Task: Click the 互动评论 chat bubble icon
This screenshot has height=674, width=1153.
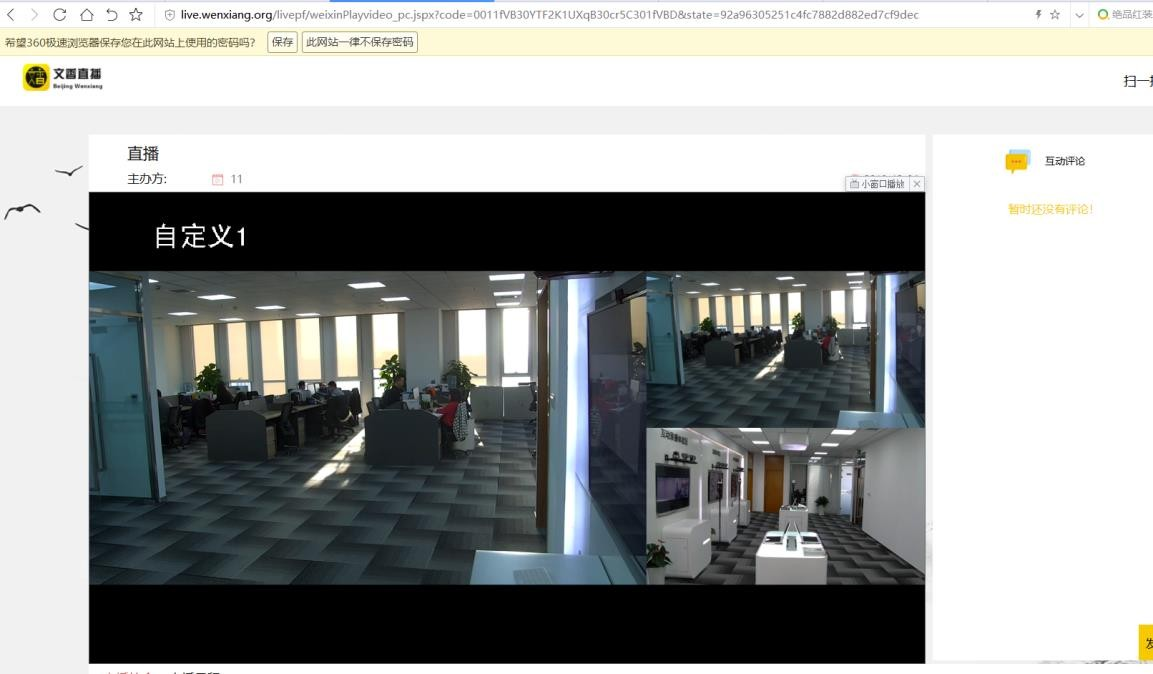Action: [1018, 161]
